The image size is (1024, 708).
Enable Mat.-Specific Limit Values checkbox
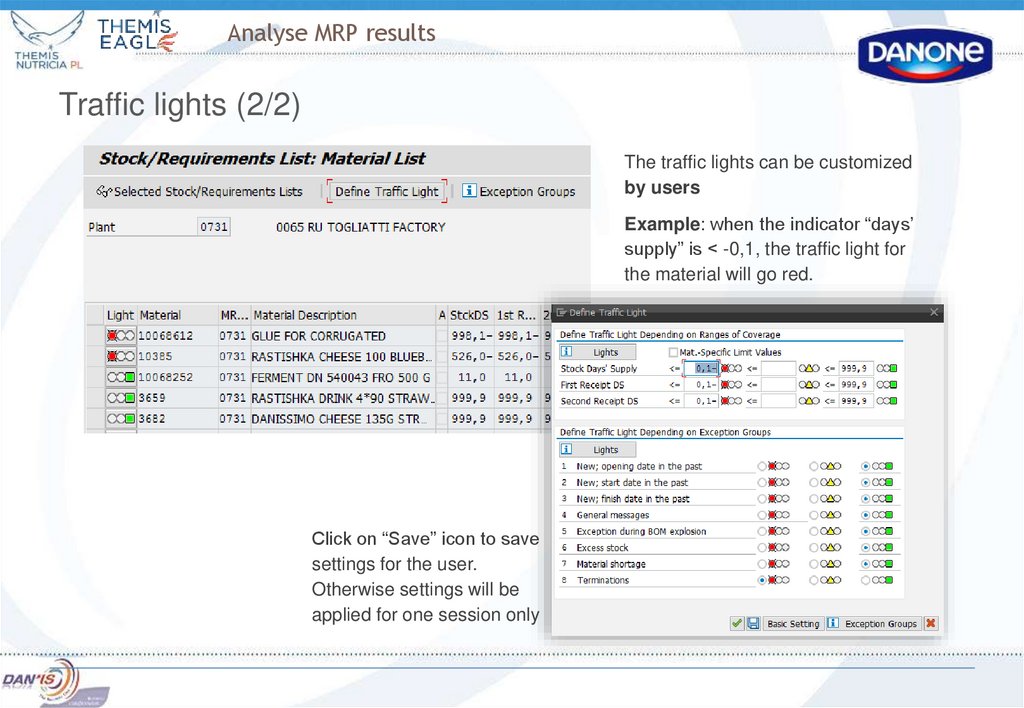tap(673, 352)
